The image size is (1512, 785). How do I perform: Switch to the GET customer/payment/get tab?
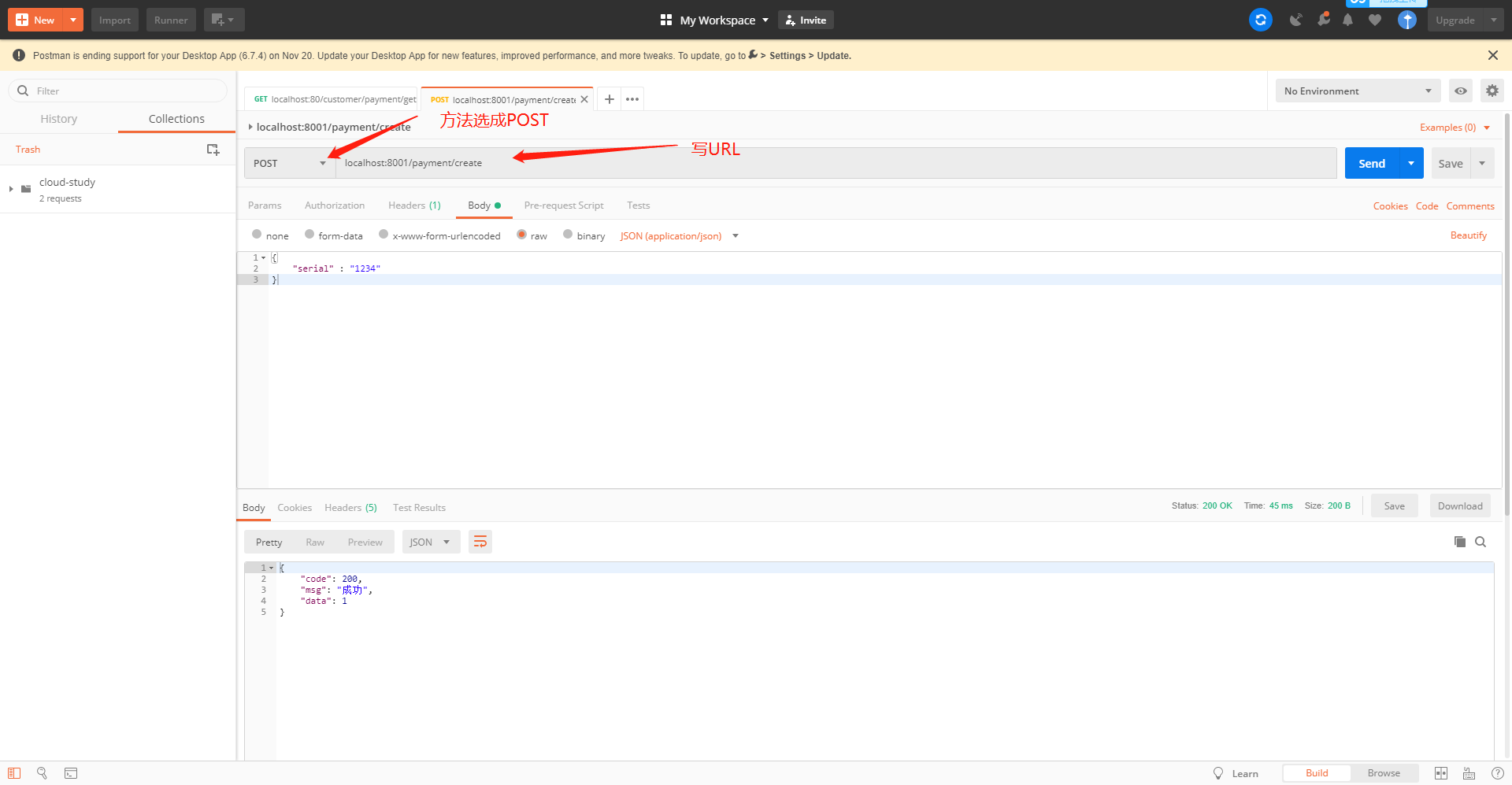pos(332,99)
